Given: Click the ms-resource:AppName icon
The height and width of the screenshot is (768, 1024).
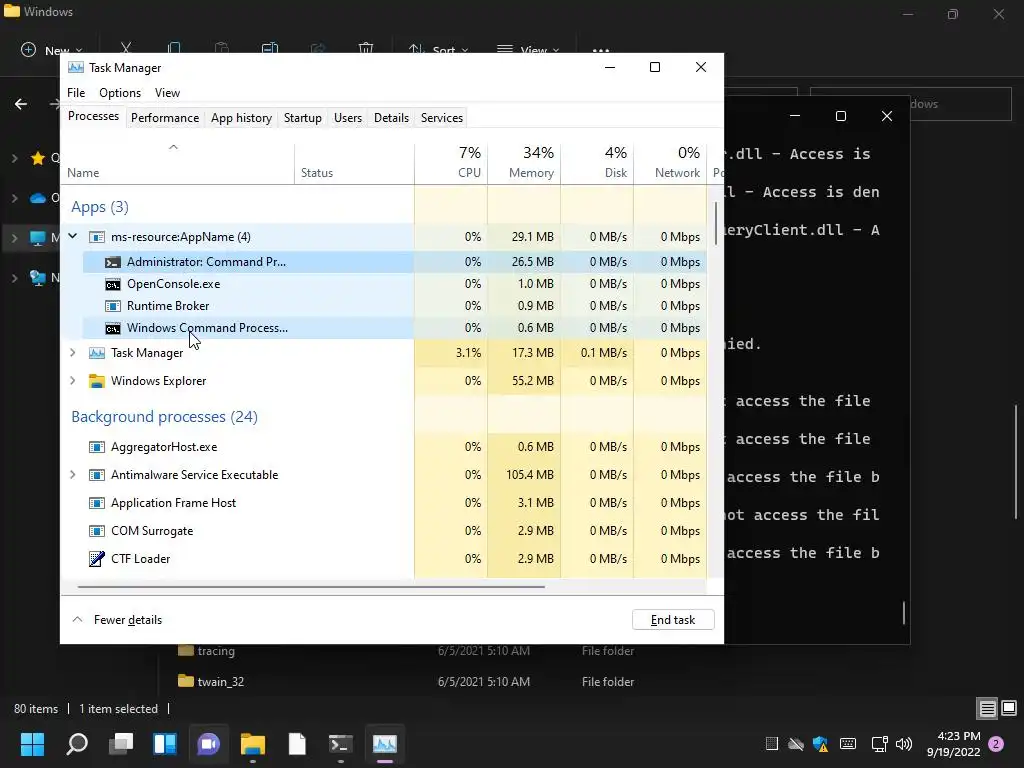Looking at the screenshot, I should [97, 236].
